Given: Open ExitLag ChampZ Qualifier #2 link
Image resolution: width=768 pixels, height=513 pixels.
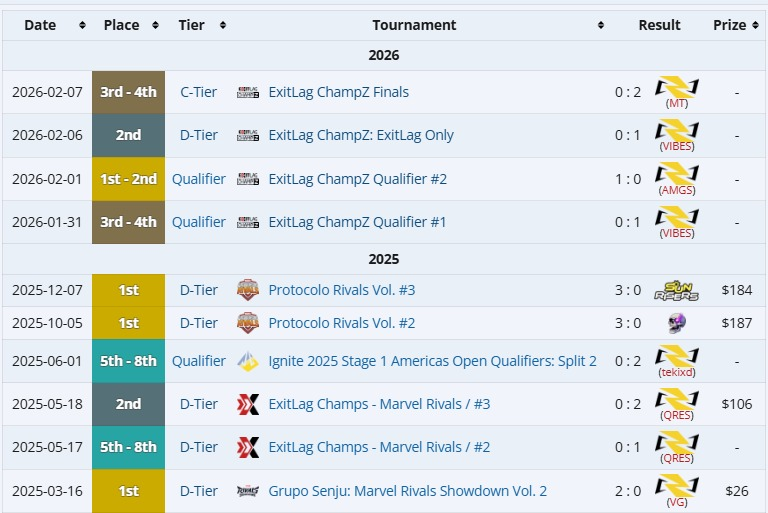Looking at the screenshot, I should pyautogui.click(x=358, y=179).
